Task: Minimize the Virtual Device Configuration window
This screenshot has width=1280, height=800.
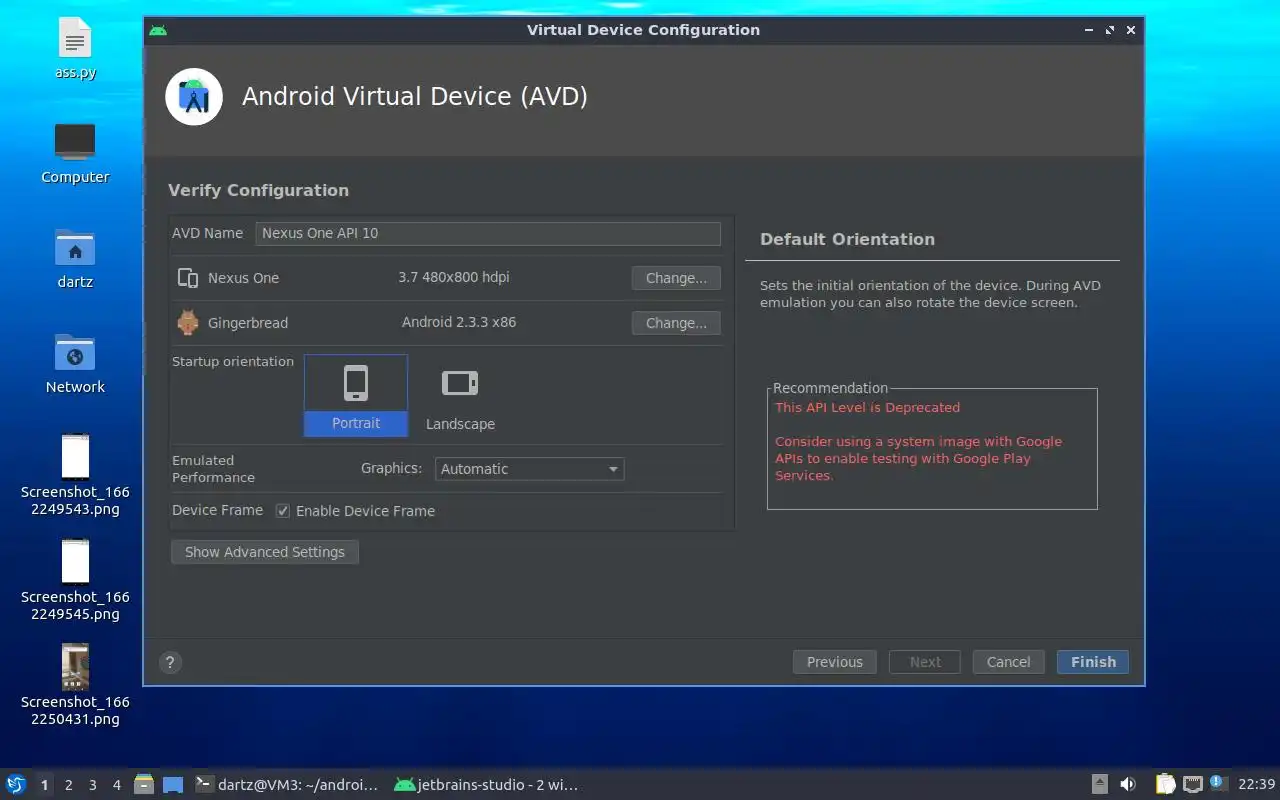Action: (1089, 30)
